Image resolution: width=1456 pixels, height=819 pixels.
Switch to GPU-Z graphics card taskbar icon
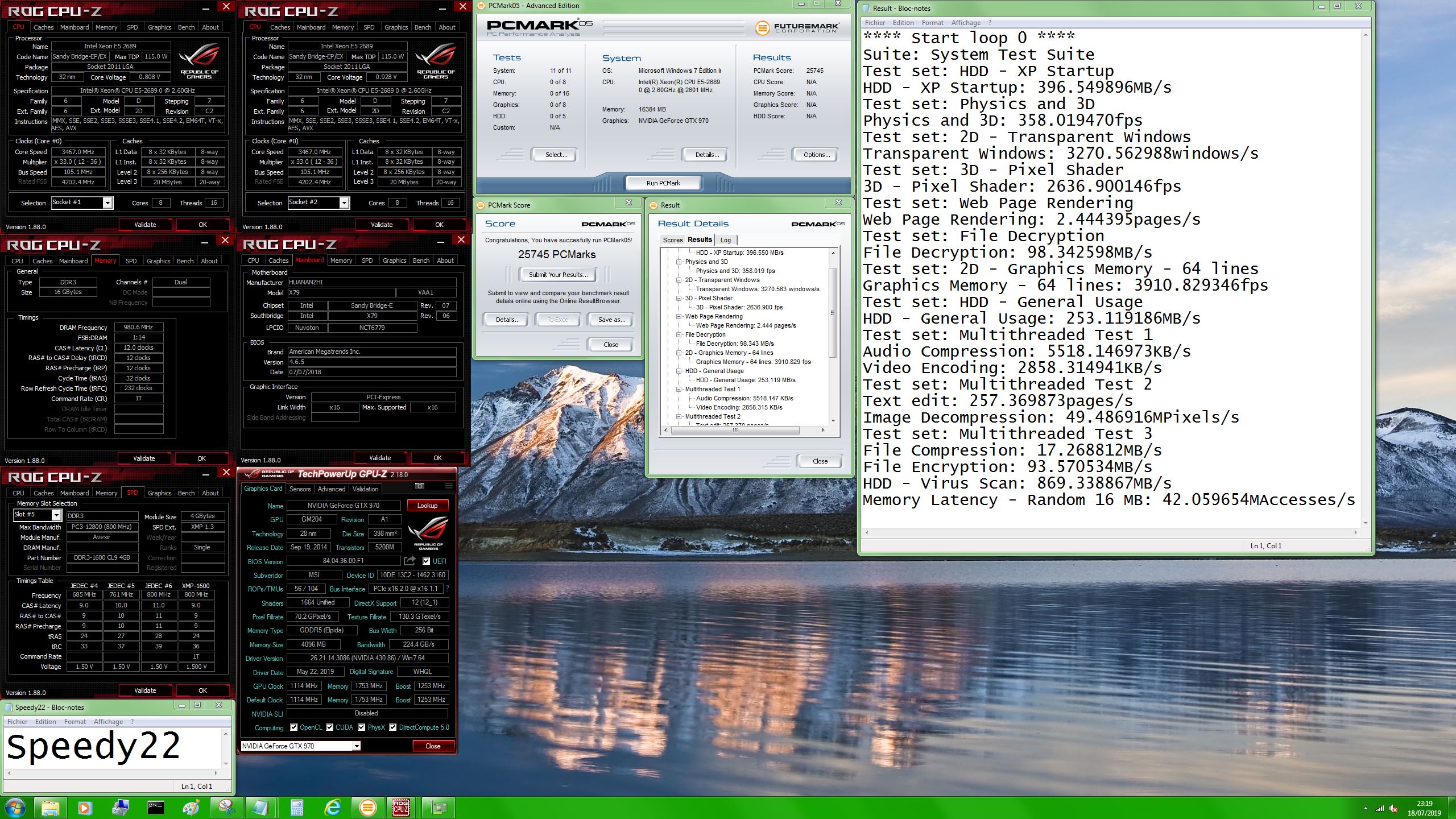click(x=439, y=808)
